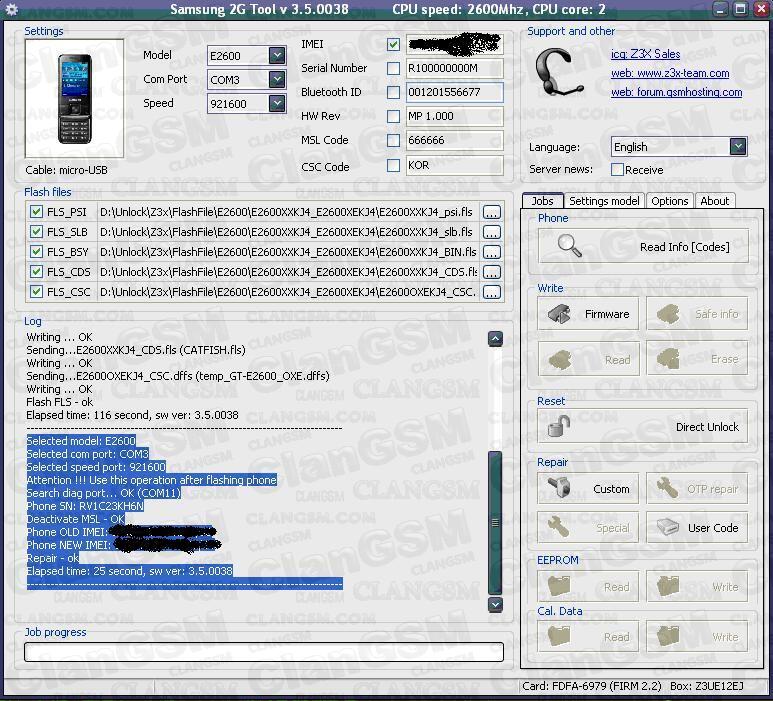The height and width of the screenshot is (701, 773).
Task: Switch to the Options tab
Action: coord(669,201)
